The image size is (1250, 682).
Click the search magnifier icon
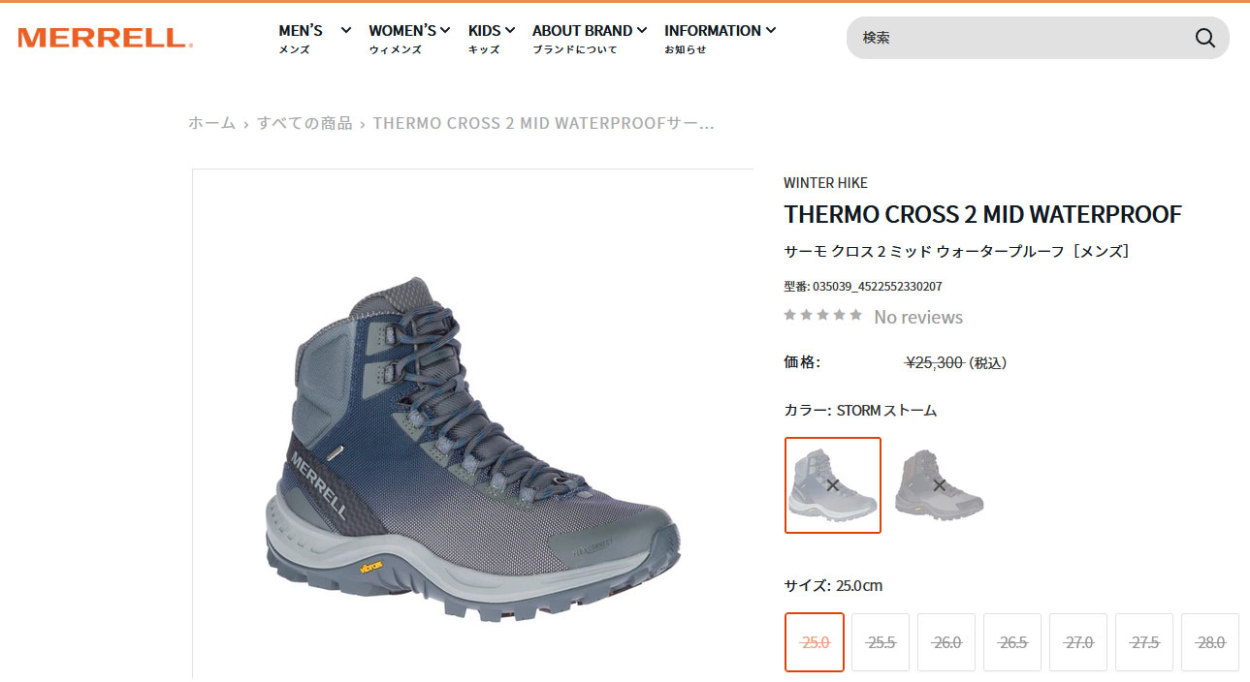[1205, 38]
